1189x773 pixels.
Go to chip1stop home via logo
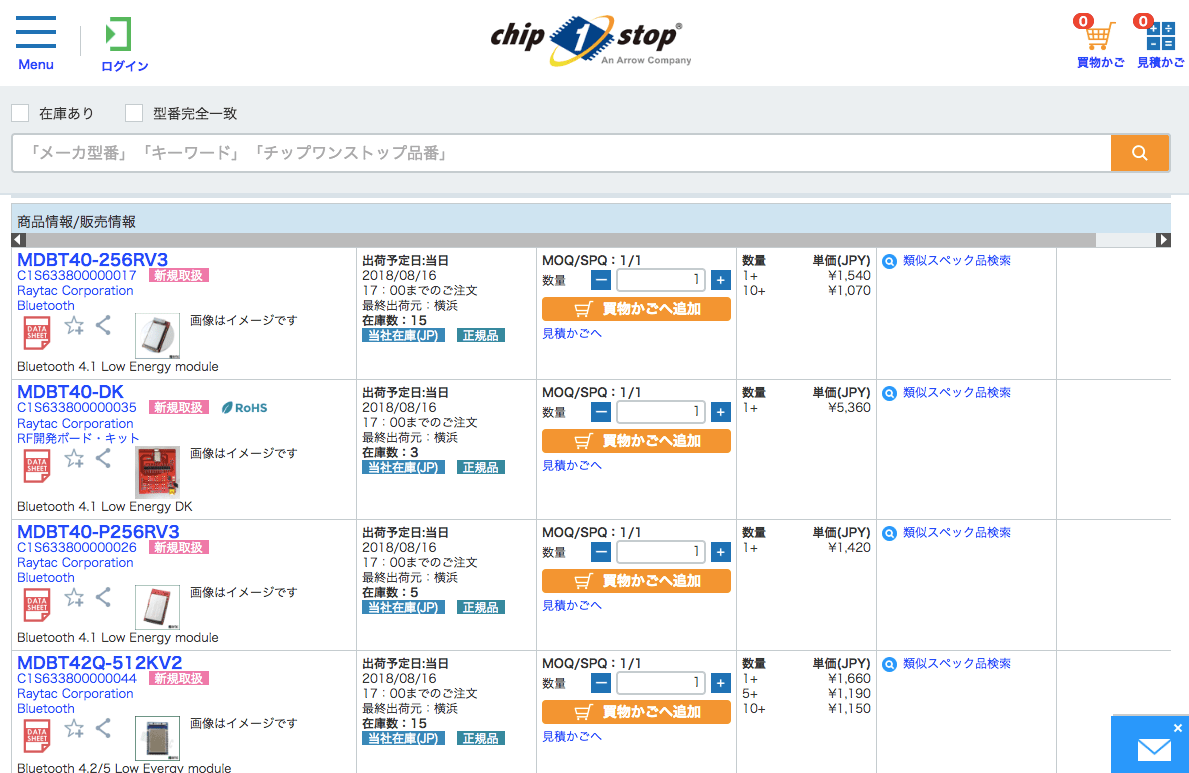point(591,40)
